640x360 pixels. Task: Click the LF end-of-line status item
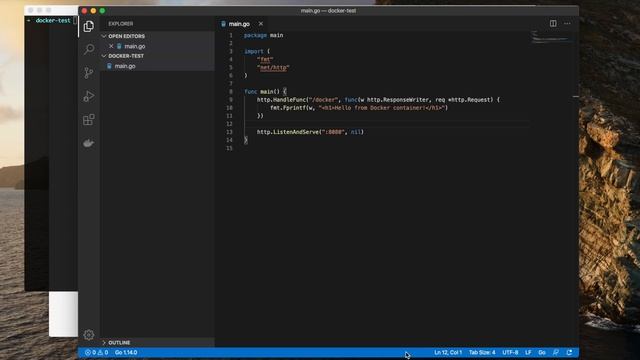click(x=528, y=352)
